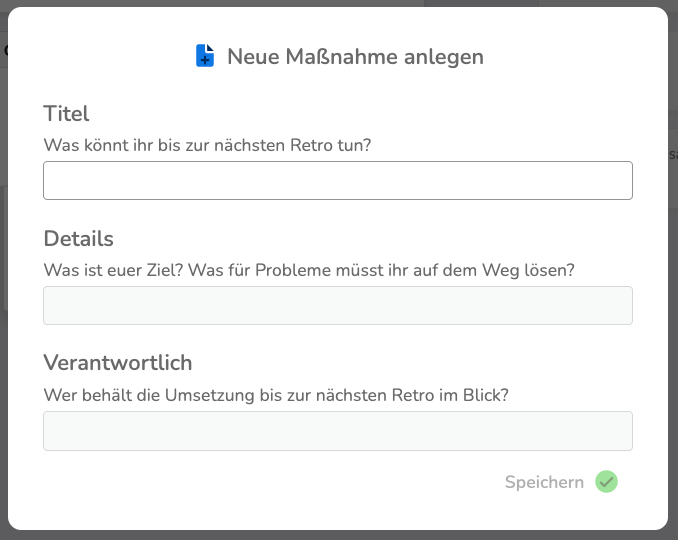The width and height of the screenshot is (678, 540).
Task: Focus the Verantwortlich input field
Action: [x=338, y=431]
